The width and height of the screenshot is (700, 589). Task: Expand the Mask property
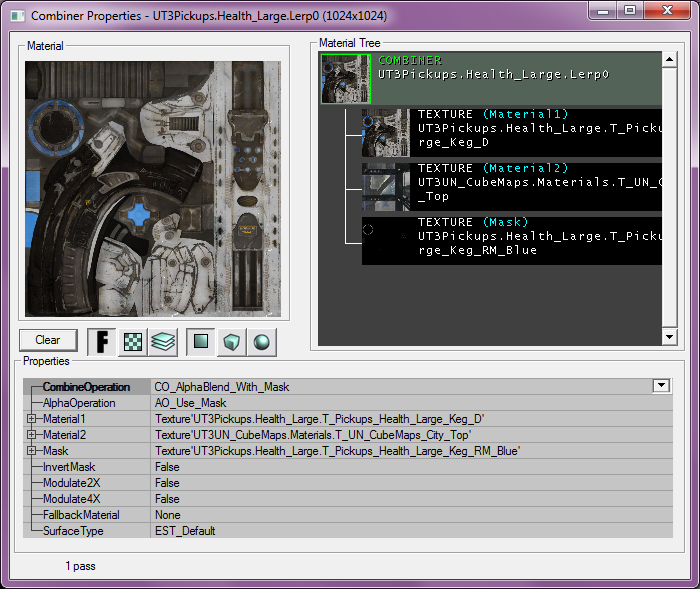(32, 451)
